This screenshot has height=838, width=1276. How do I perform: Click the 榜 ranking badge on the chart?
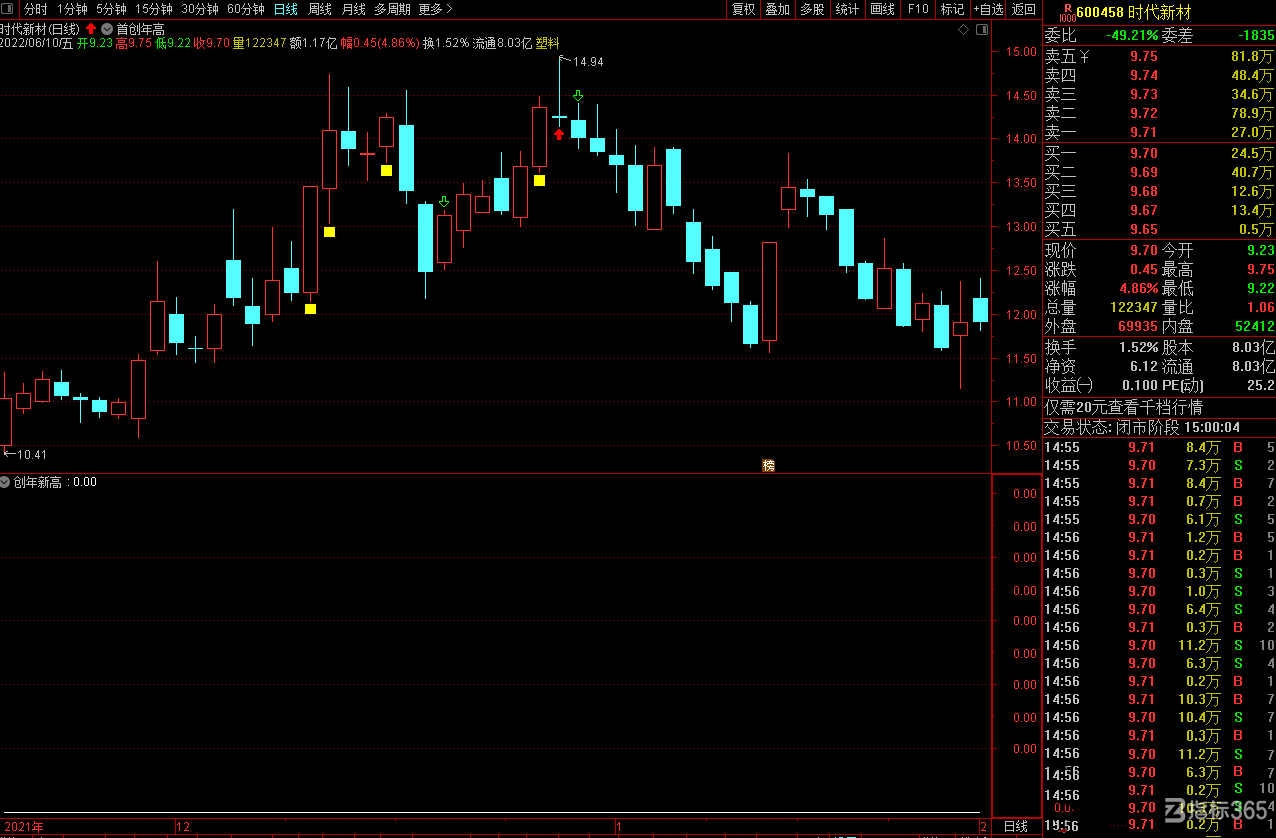click(x=769, y=465)
